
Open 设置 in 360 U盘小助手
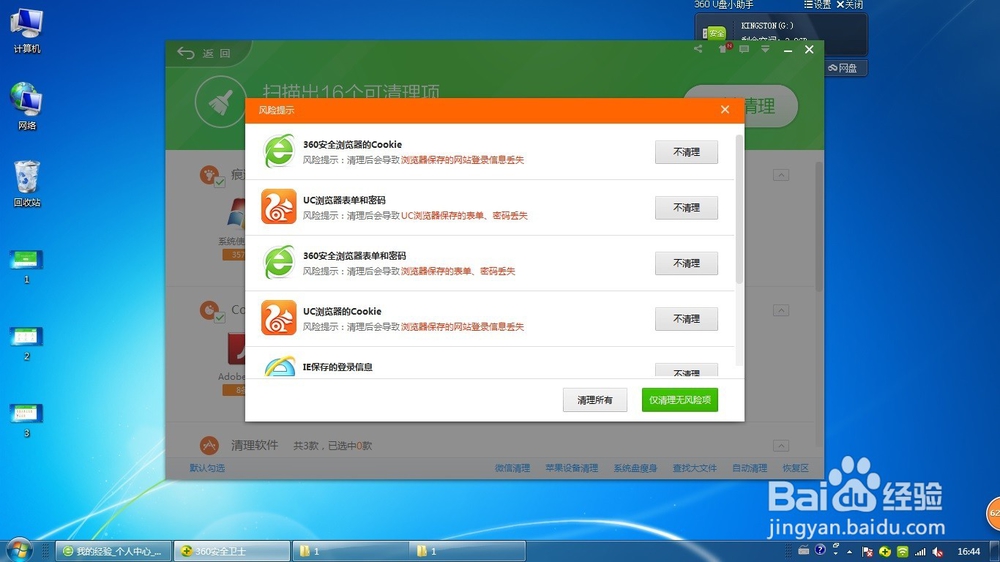click(817, 4)
